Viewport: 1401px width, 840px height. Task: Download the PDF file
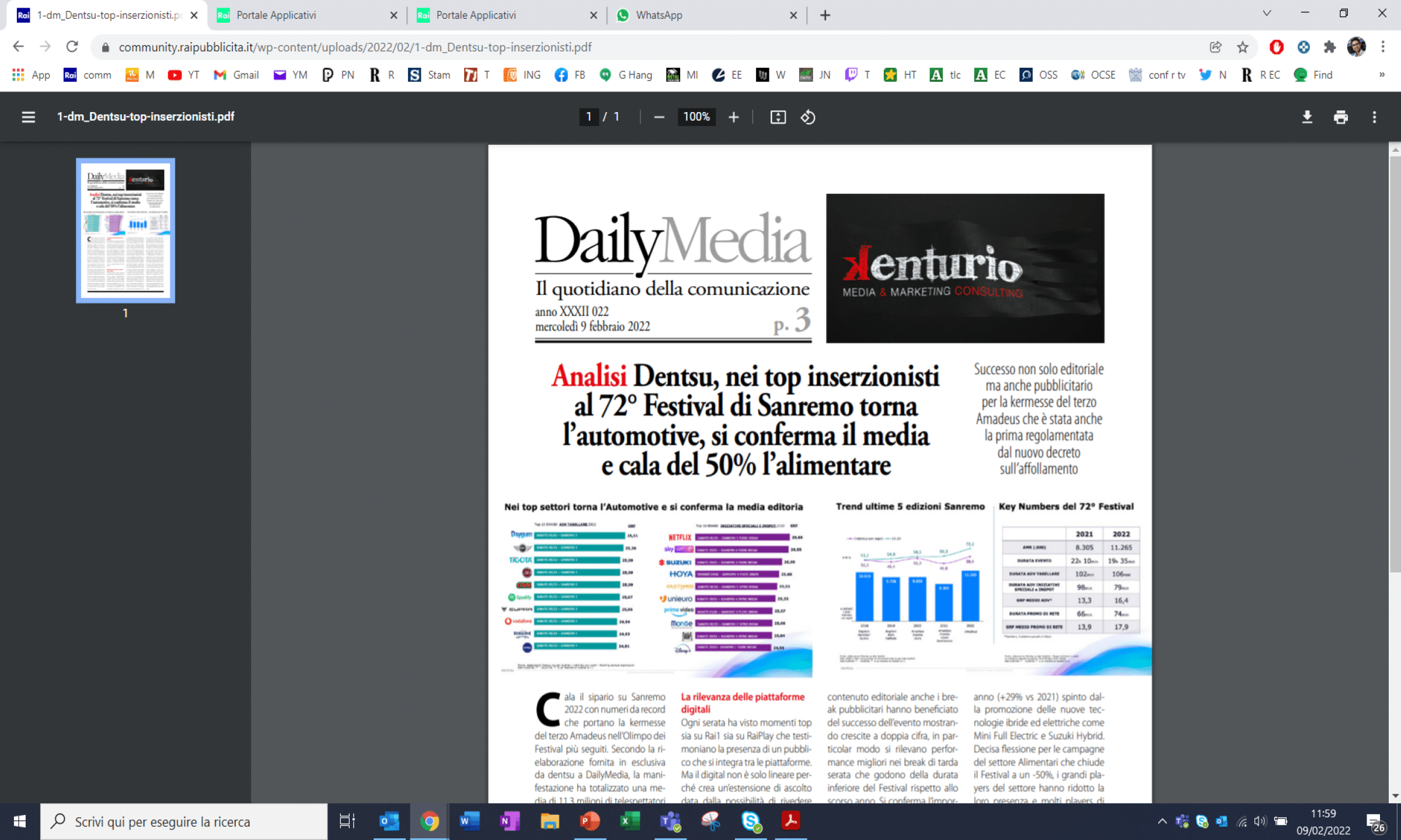(x=1307, y=117)
